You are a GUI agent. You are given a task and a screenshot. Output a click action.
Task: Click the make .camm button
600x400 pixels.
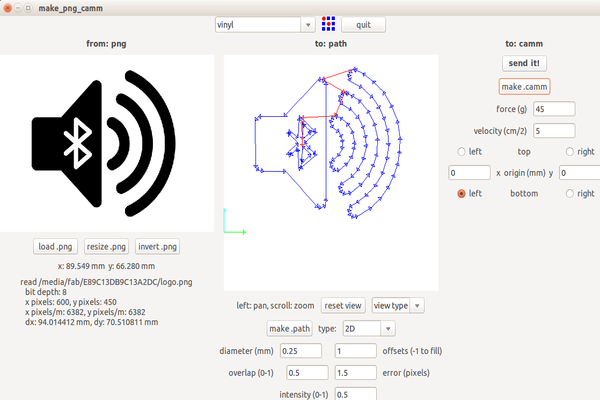click(x=524, y=87)
